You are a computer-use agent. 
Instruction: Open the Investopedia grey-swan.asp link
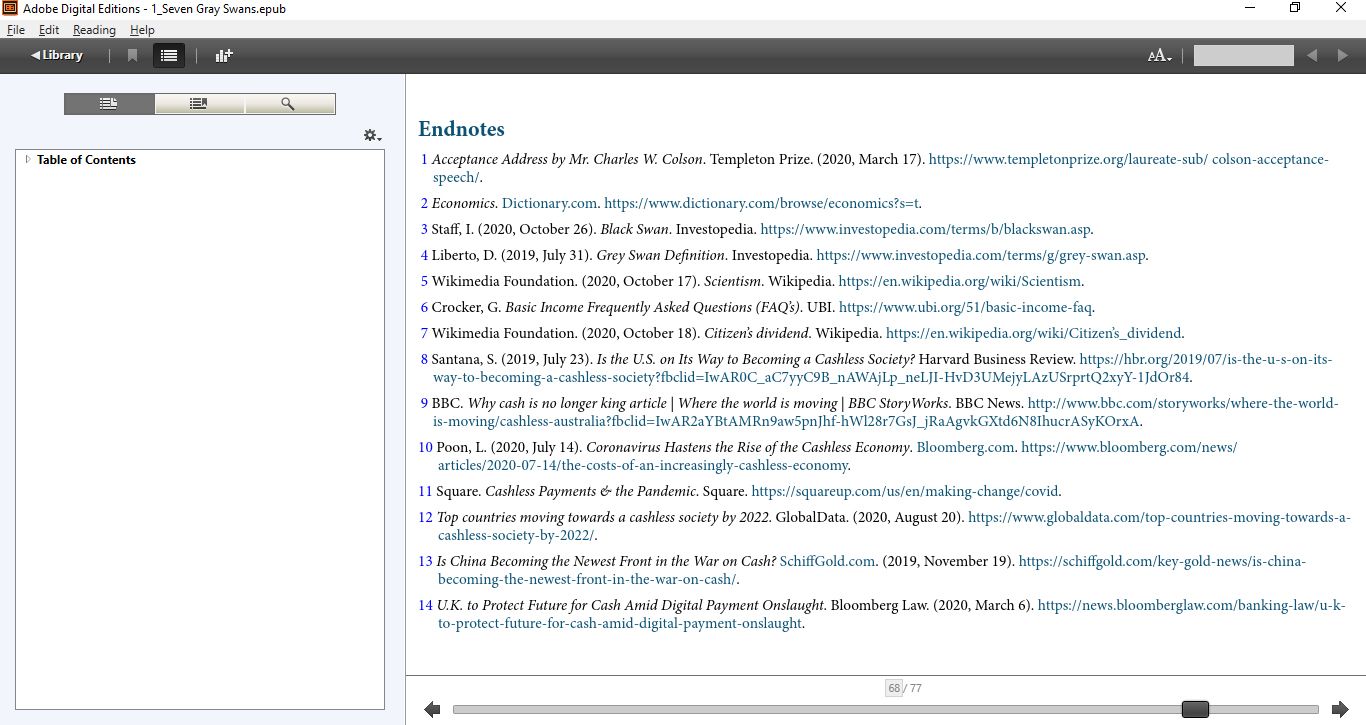981,255
